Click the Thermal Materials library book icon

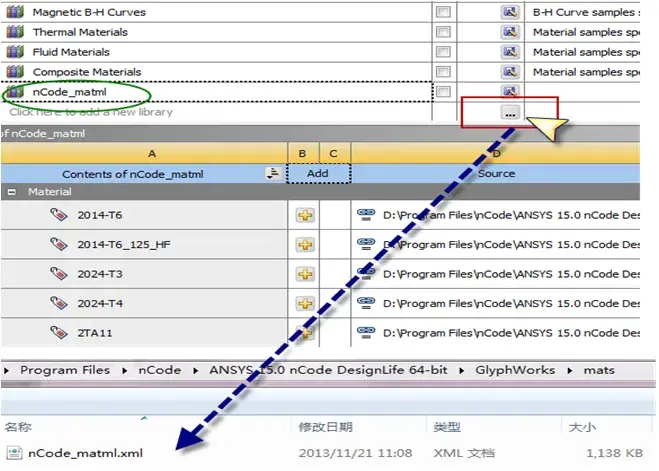15,32
